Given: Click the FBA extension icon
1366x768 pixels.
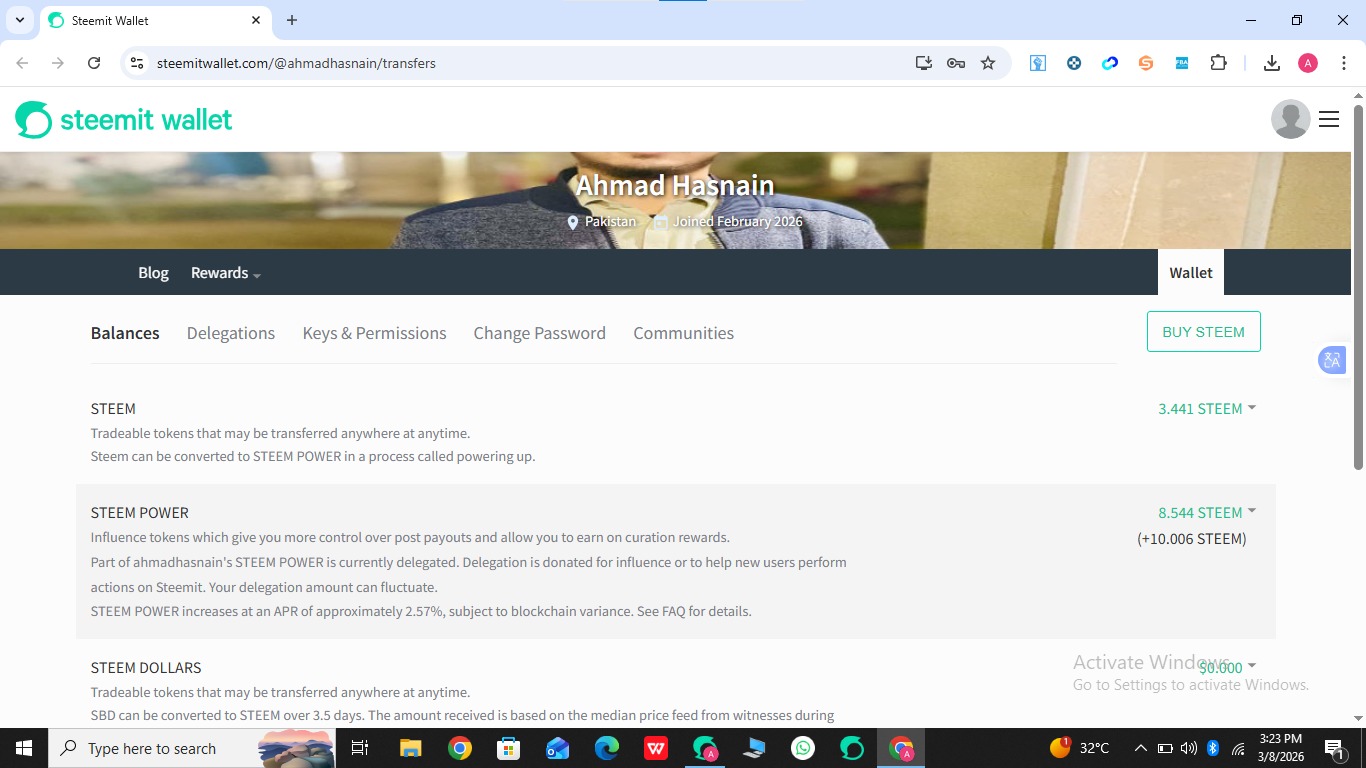Looking at the screenshot, I should (x=1182, y=63).
